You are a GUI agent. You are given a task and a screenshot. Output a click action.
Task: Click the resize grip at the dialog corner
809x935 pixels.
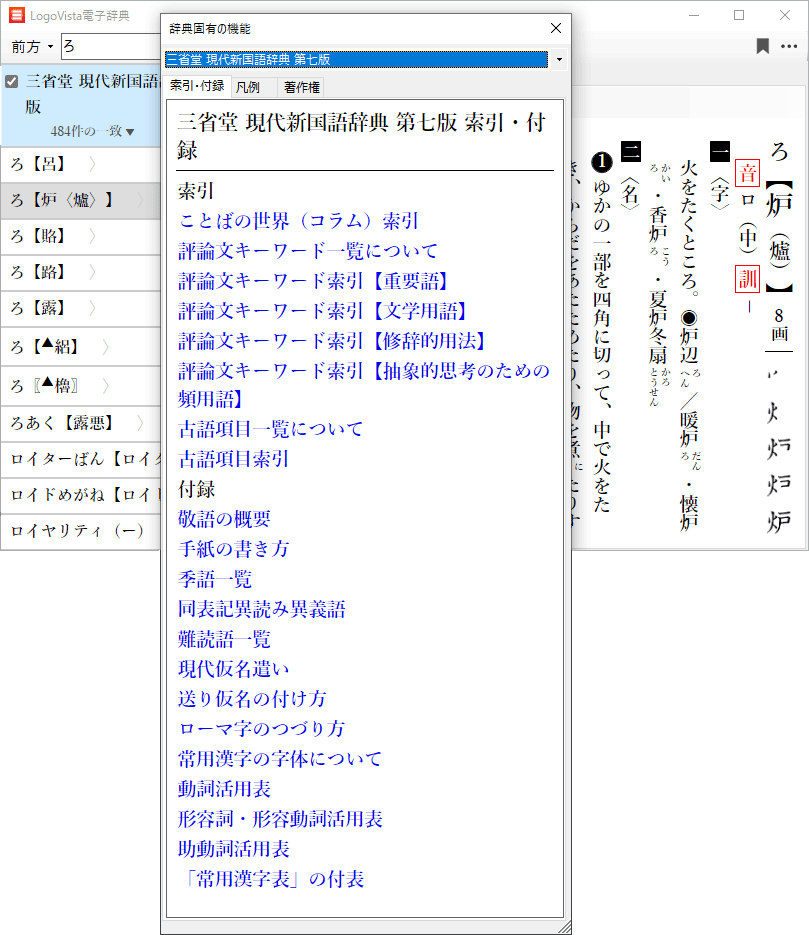(x=565, y=927)
